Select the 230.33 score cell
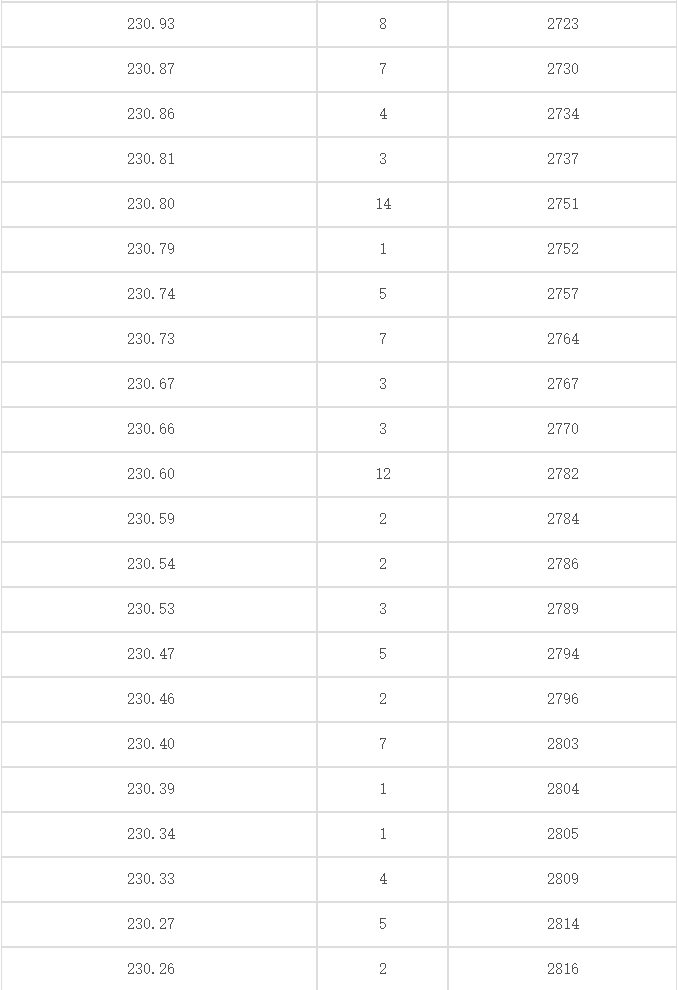The image size is (678, 990). pos(151,879)
